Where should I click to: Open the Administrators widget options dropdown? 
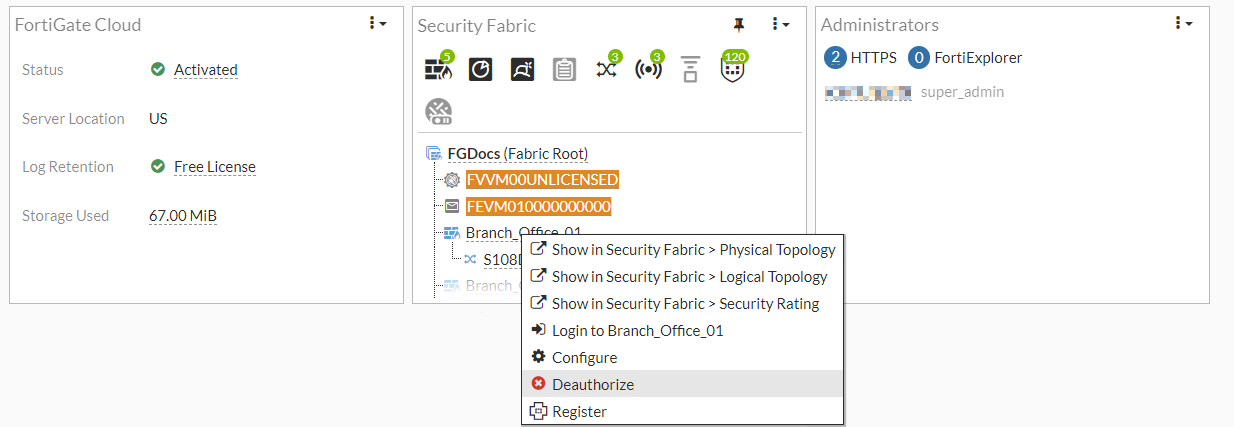click(1184, 23)
